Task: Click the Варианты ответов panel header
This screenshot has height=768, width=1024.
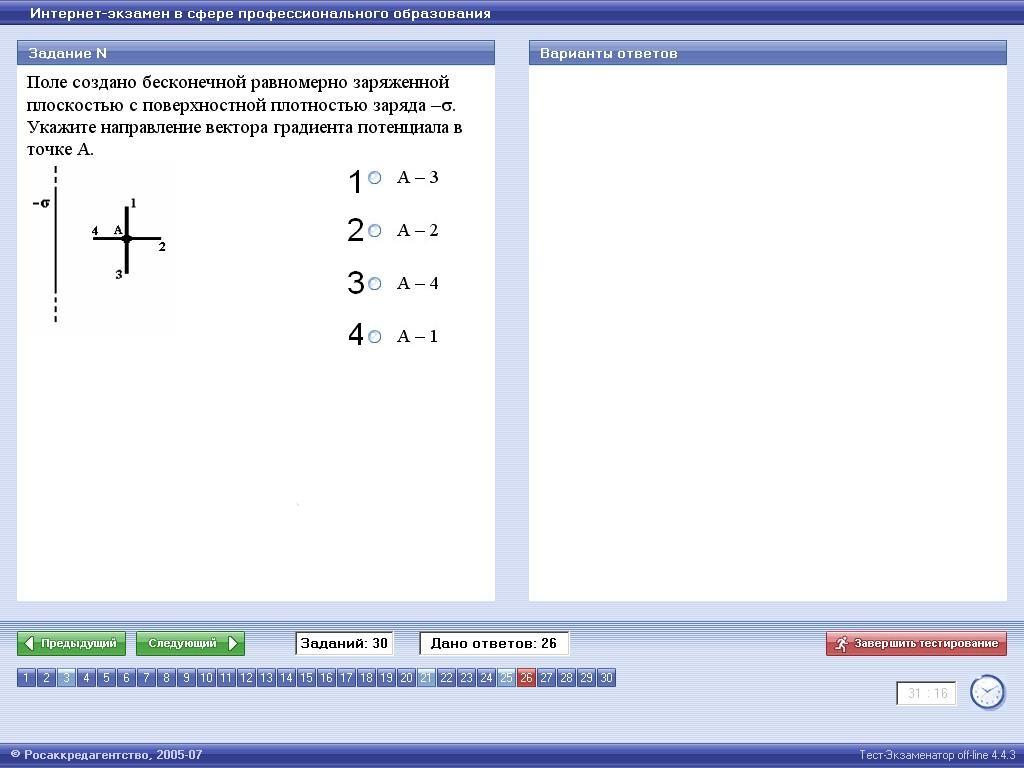Action: click(767, 53)
